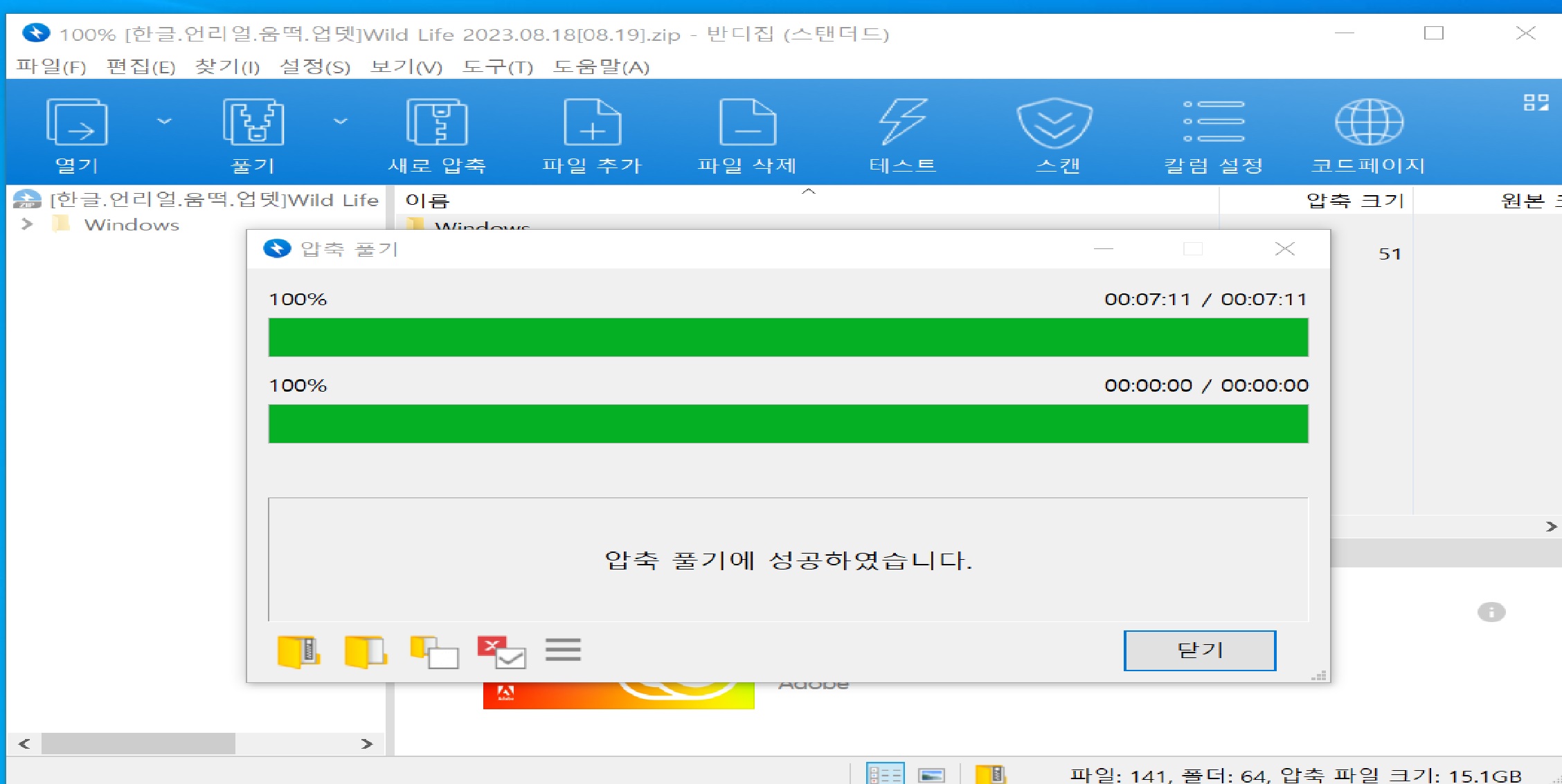Sort by the Name (이름) column header
This screenshot has width=1562, height=784.
pyautogui.click(x=427, y=201)
